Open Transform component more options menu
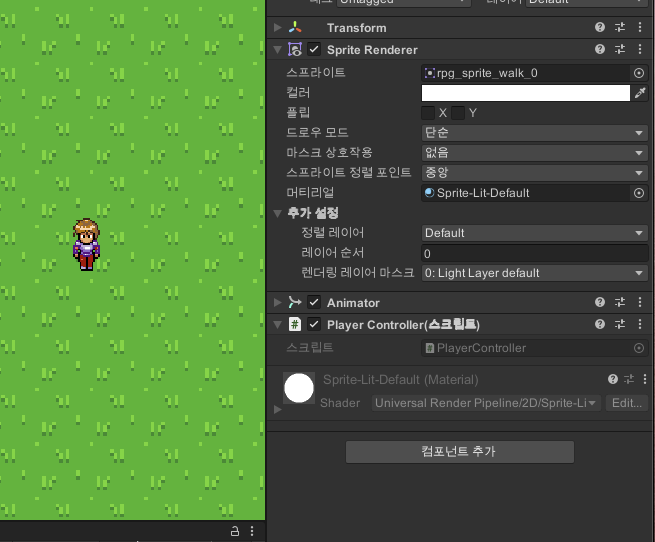The image size is (655, 542). (640, 27)
